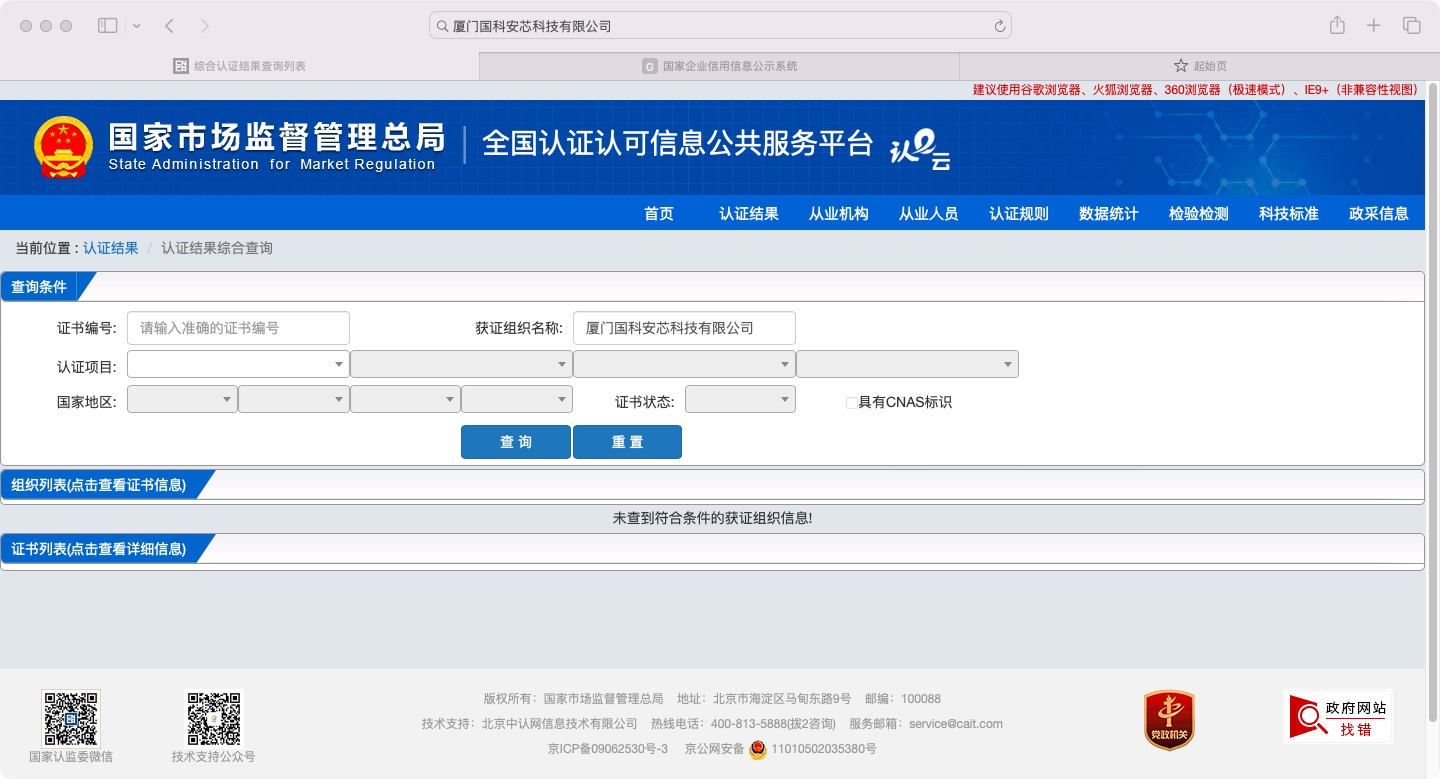This screenshot has height=779, width=1440.
Task: Expand the third 认证项目 dropdown
Action: (684, 364)
